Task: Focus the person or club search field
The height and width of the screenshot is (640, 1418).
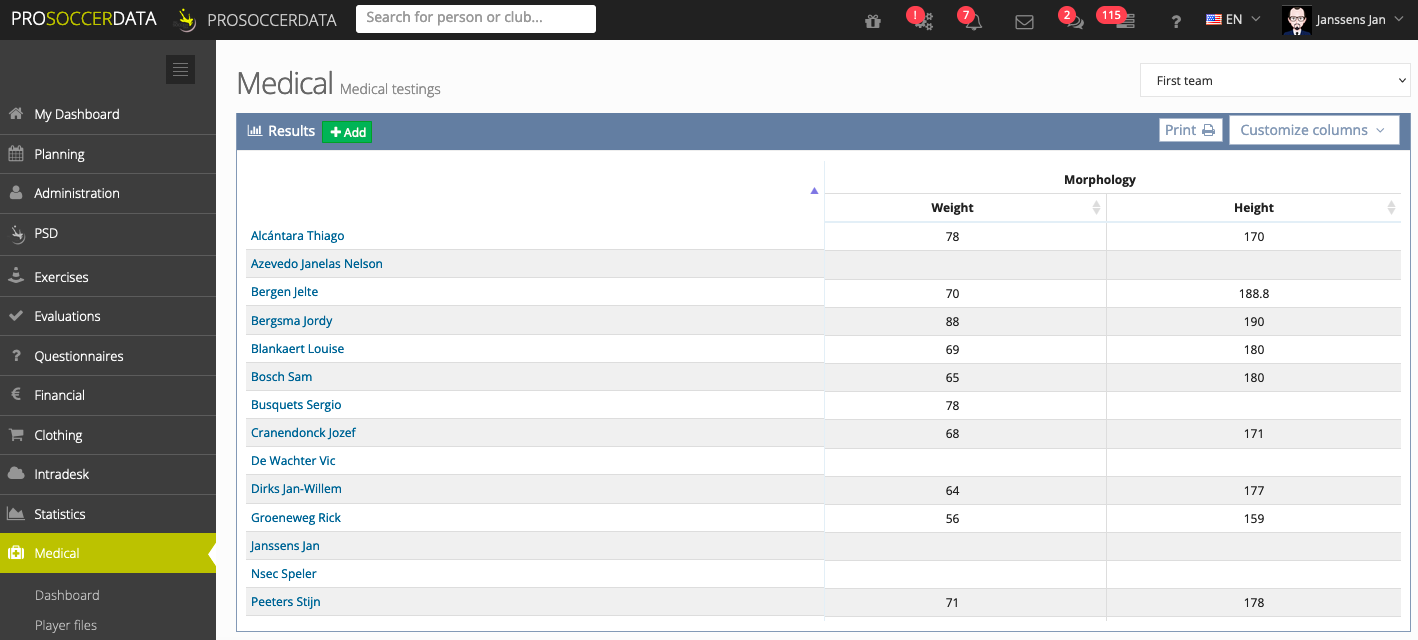Action: pyautogui.click(x=476, y=18)
